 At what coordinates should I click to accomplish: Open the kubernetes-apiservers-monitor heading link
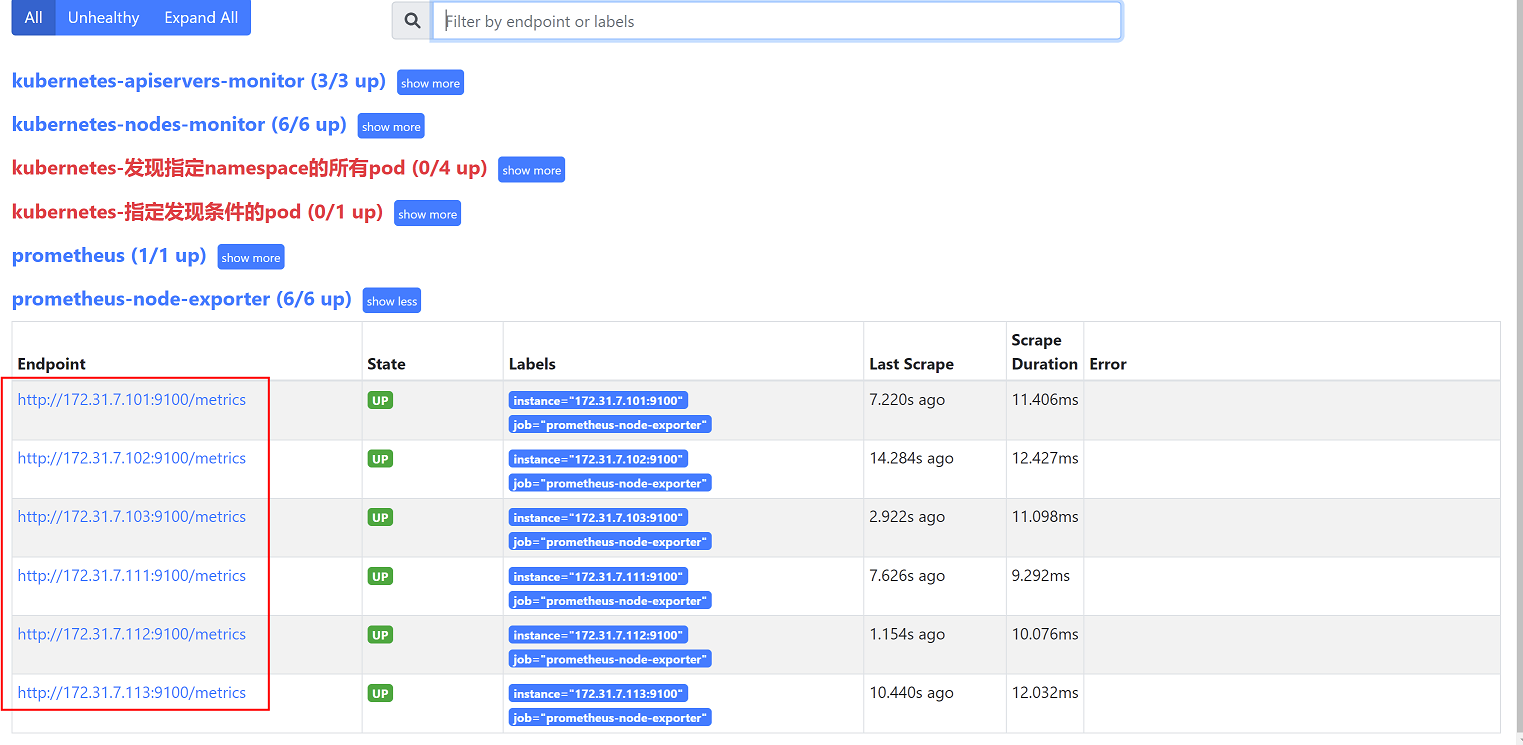tap(198, 81)
